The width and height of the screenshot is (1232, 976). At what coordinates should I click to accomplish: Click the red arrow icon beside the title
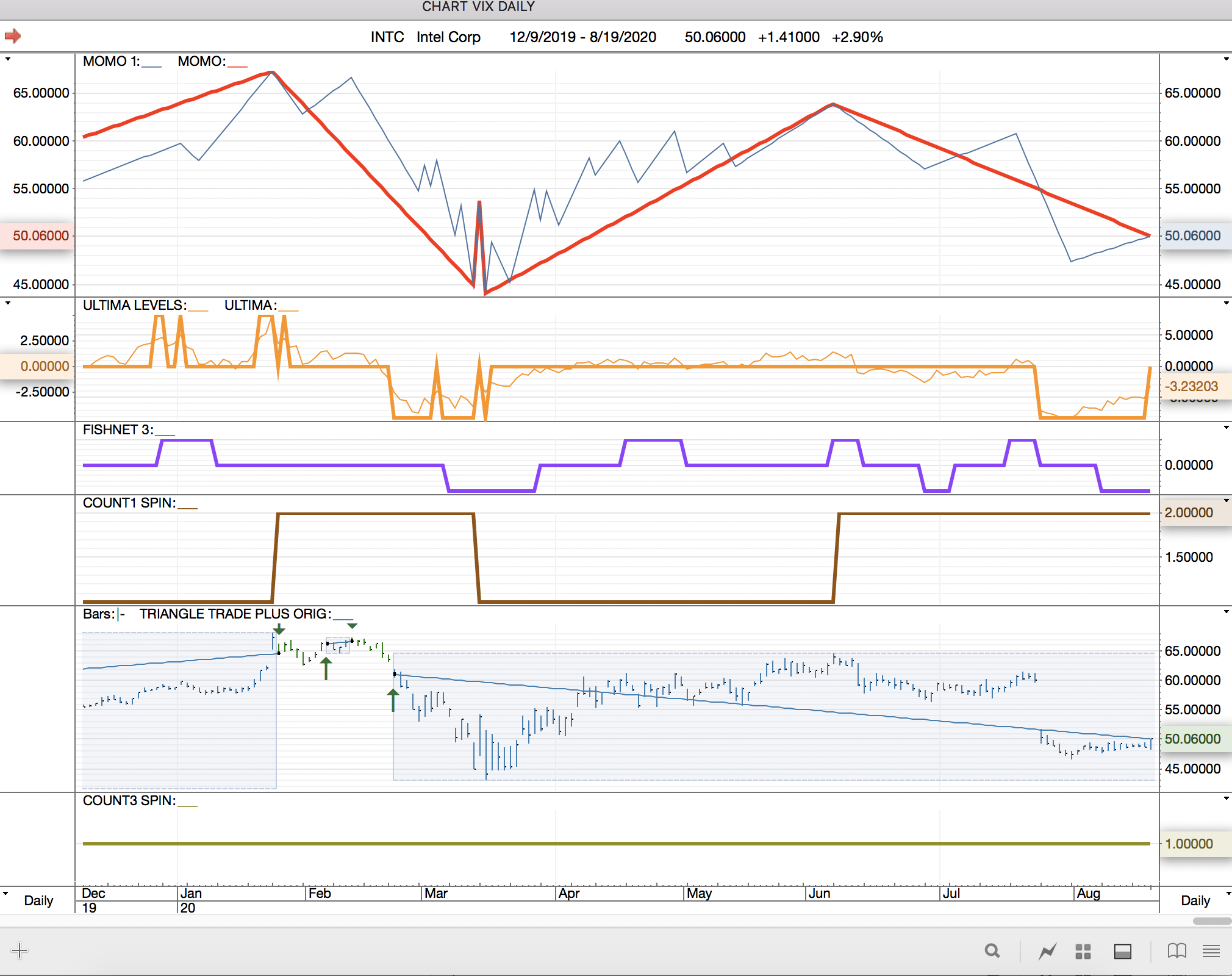point(13,36)
